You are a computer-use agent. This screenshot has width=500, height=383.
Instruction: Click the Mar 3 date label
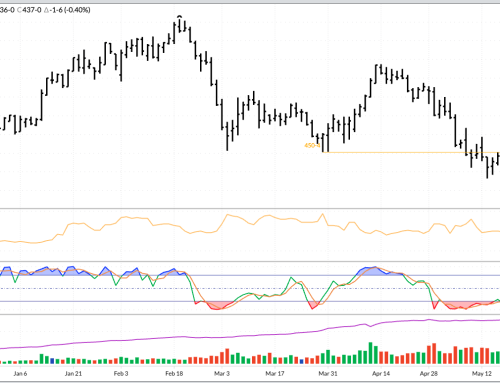pos(222,373)
